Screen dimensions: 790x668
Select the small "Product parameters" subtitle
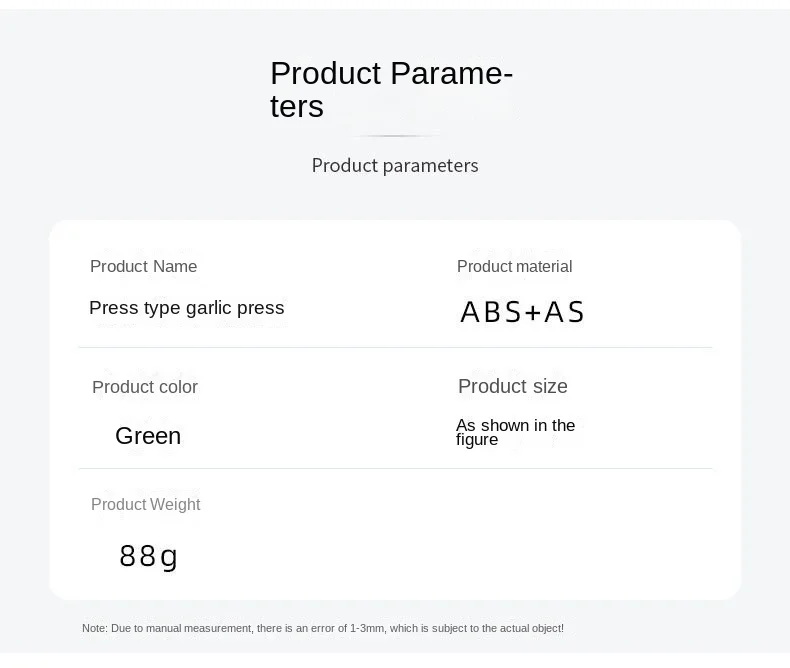[x=395, y=166]
